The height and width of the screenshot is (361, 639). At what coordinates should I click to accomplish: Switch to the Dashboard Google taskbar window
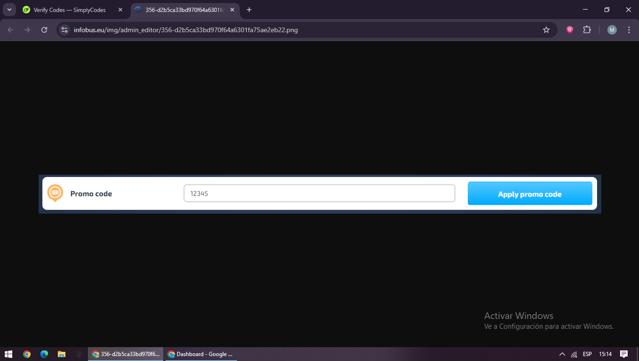[x=201, y=354]
